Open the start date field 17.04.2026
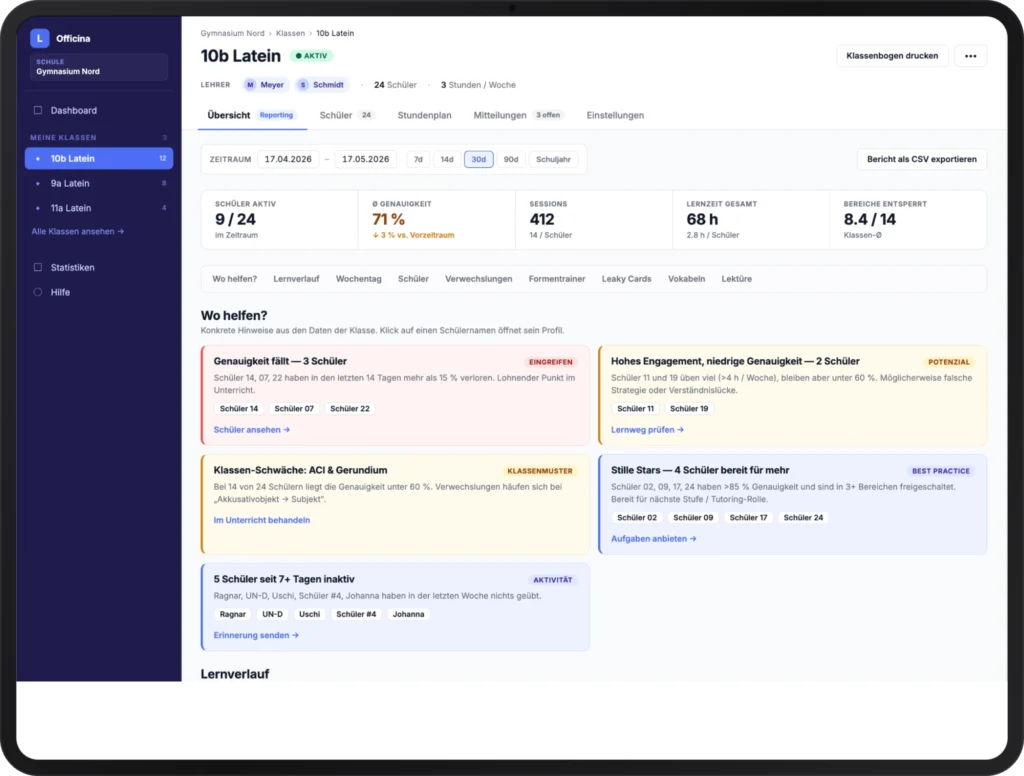This screenshot has height=776, width=1024. point(288,159)
